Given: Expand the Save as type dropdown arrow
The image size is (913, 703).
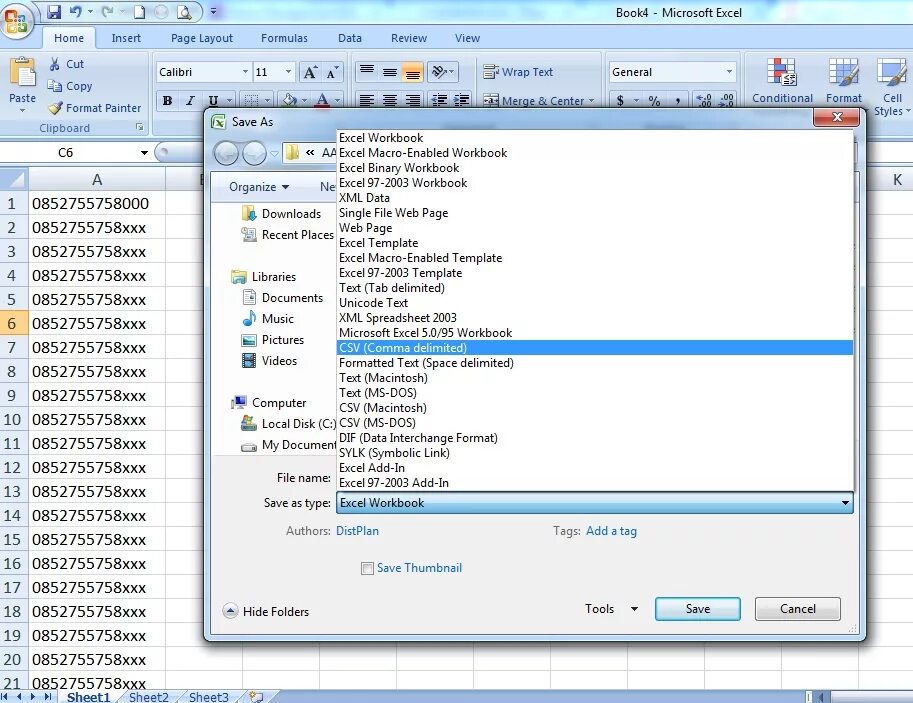Looking at the screenshot, I should coord(845,503).
